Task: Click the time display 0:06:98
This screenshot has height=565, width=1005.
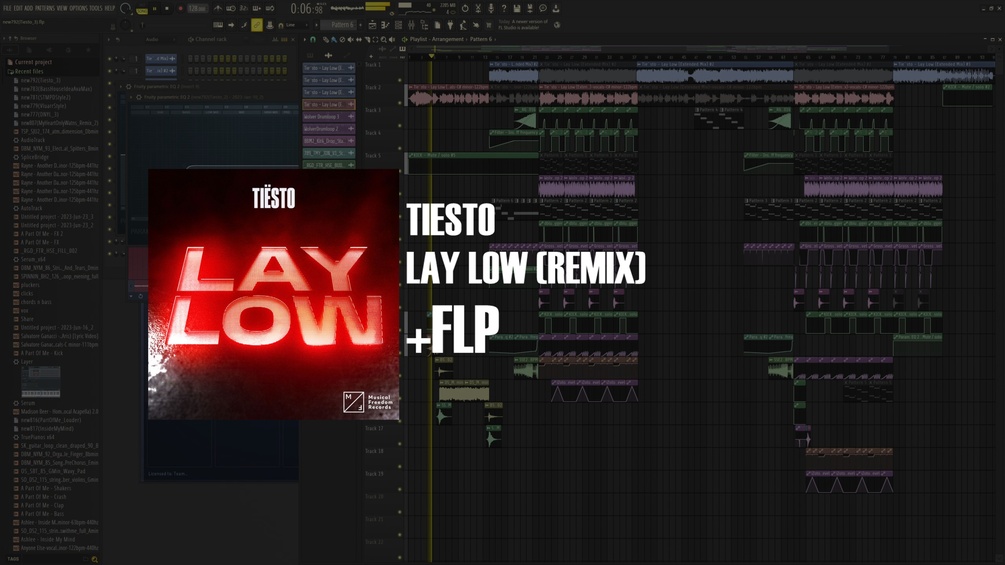Action: point(306,9)
